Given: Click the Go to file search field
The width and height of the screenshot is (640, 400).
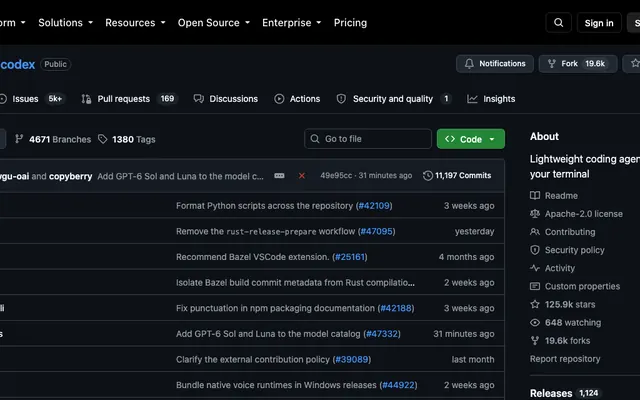Looking at the screenshot, I should click(x=368, y=139).
